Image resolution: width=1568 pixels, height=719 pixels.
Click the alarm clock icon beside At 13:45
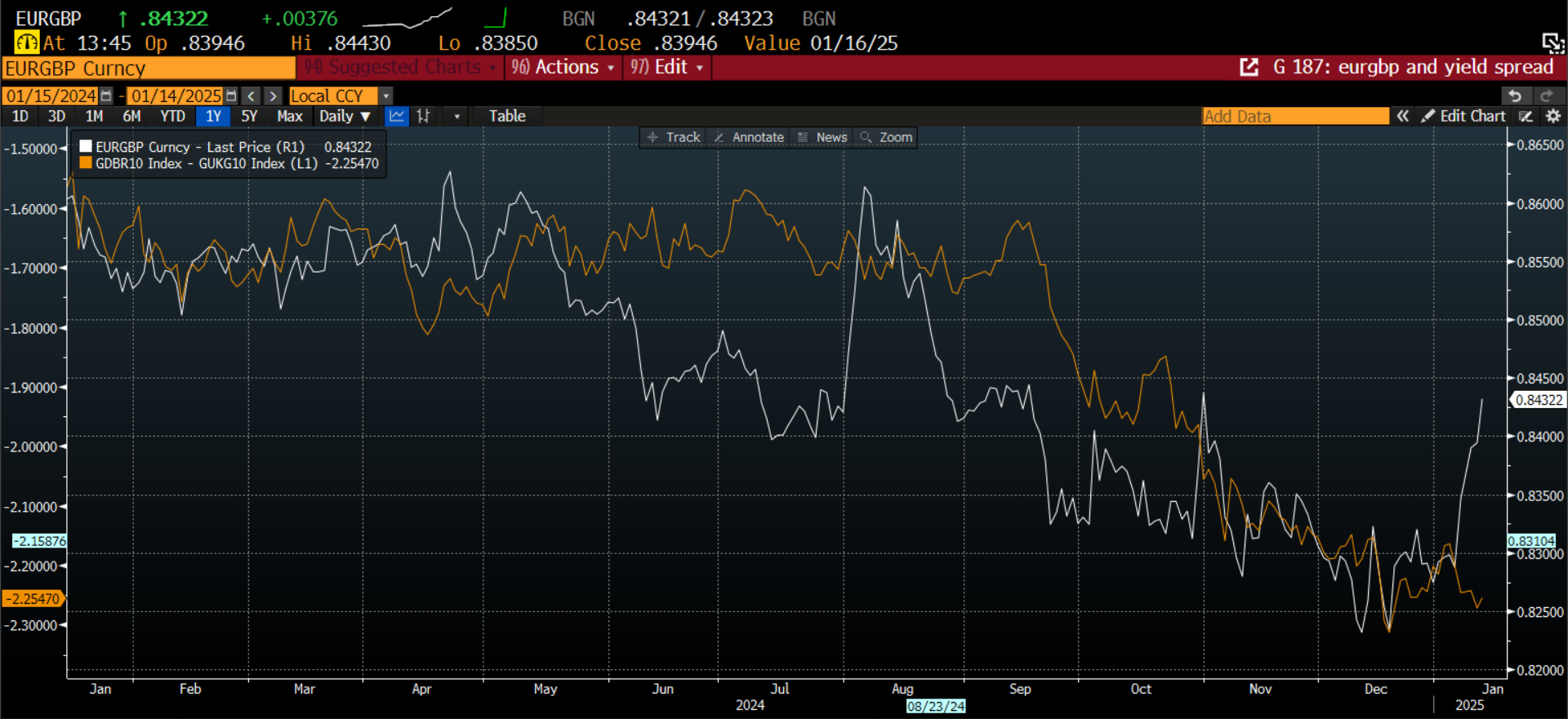coord(26,42)
